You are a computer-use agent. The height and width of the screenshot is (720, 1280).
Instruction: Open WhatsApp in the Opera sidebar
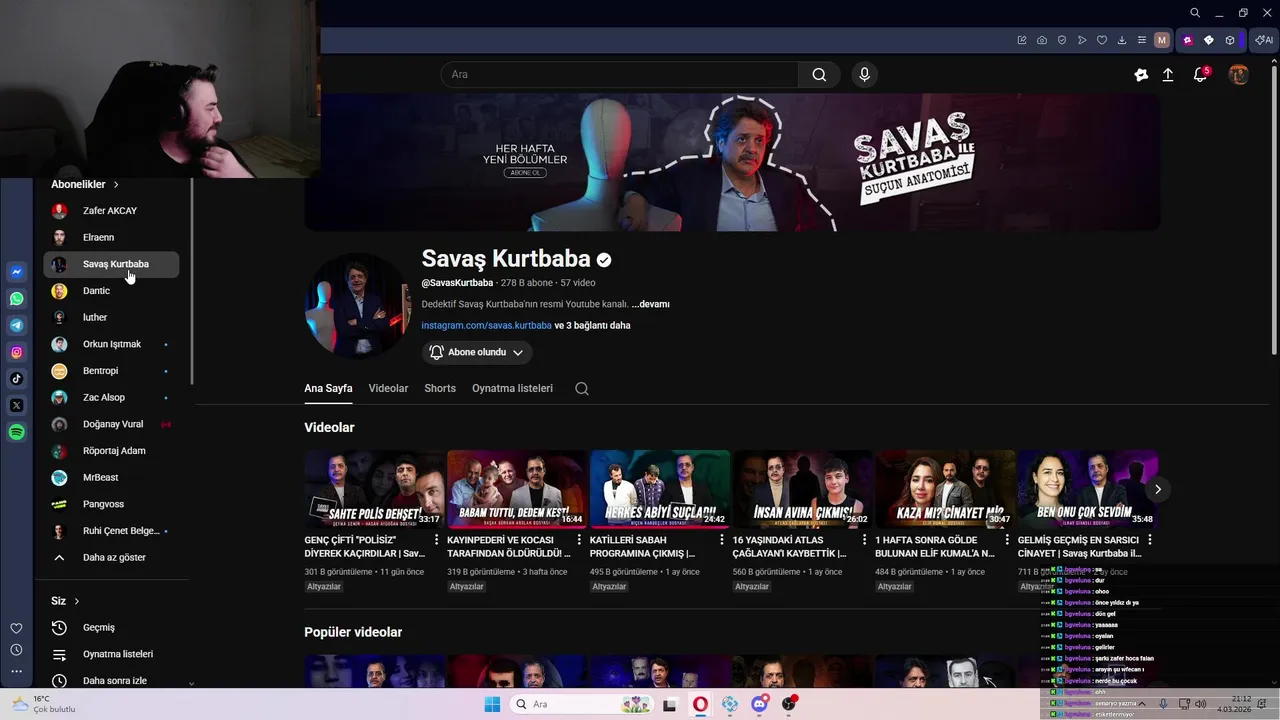pyautogui.click(x=17, y=299)
